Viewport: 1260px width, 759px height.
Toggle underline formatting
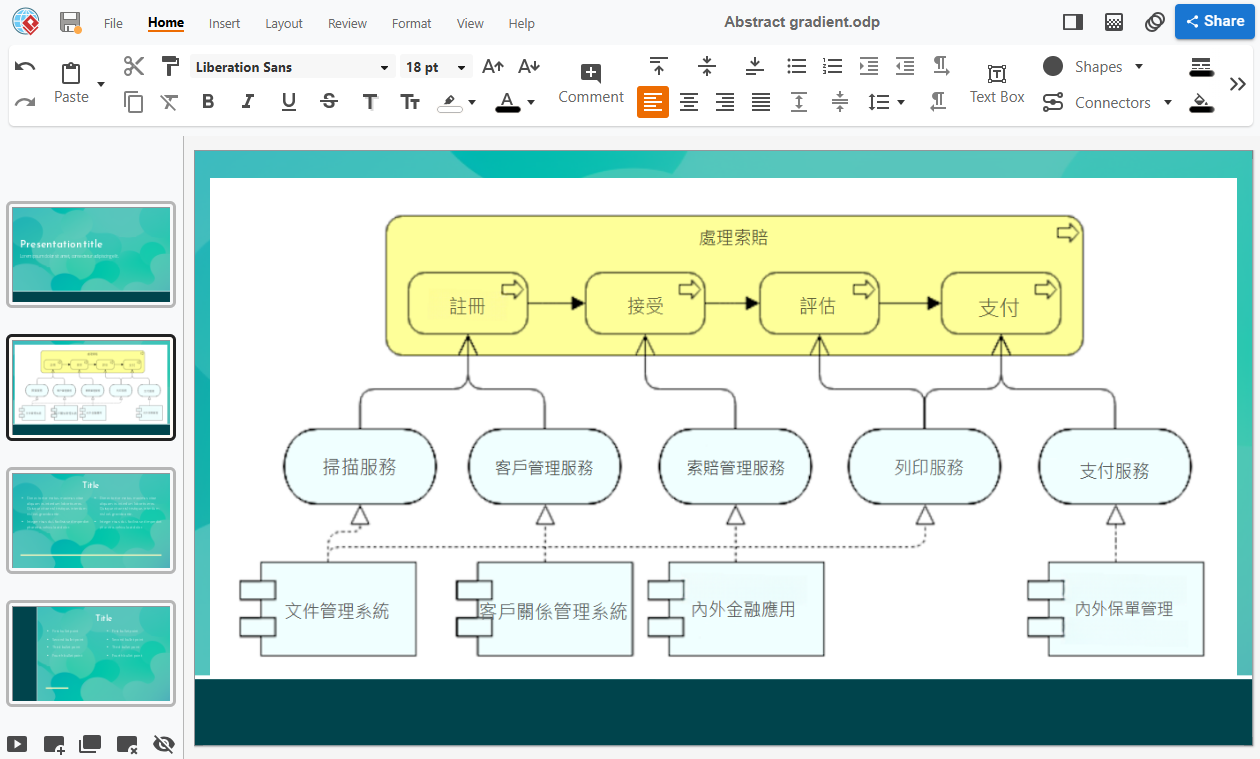pyautogui.click(x=288, y=101)
